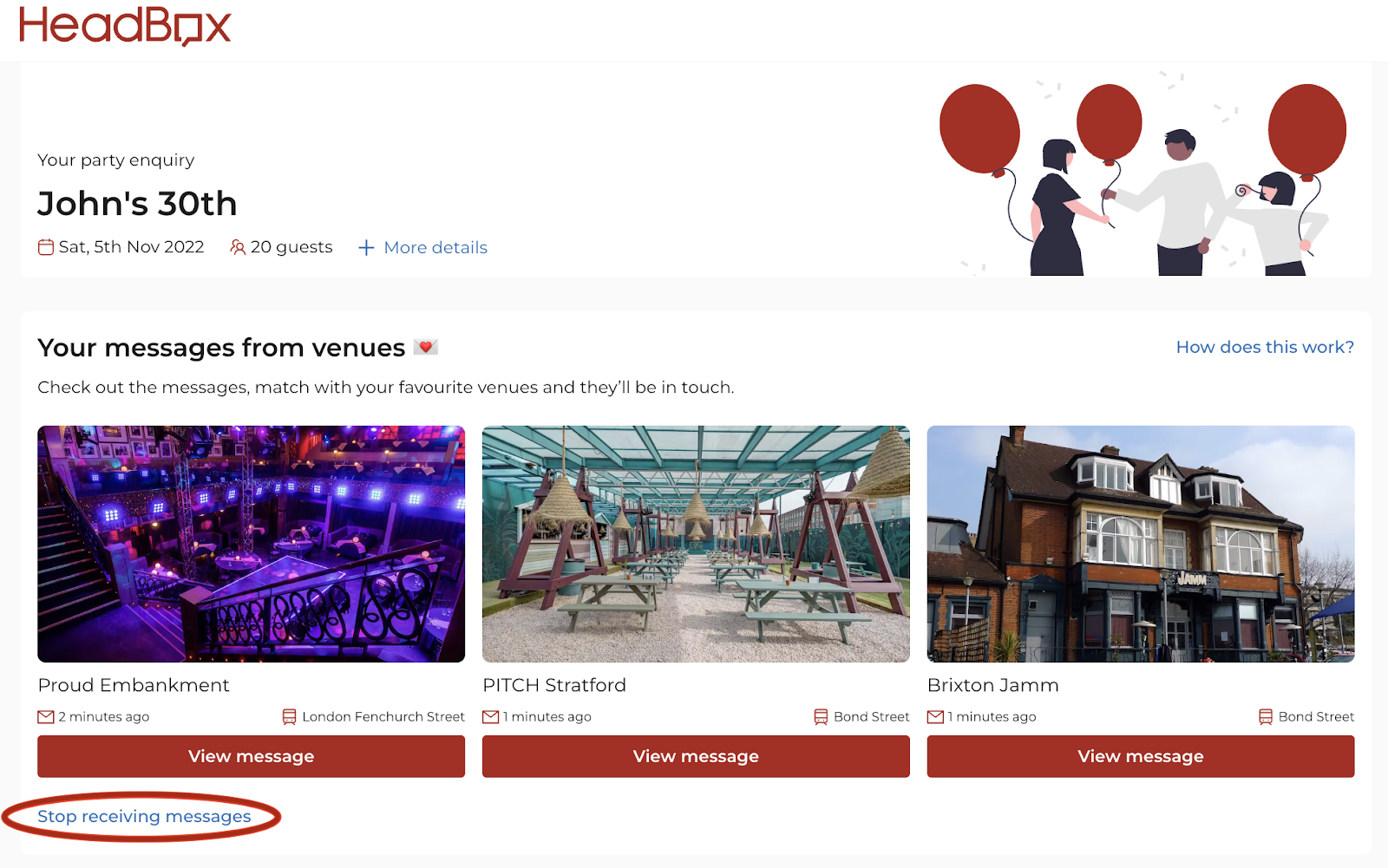Click 1 minutes ago under Brixton Jamm
This screenshot has height=868, width=1388.
pos(992,717)
